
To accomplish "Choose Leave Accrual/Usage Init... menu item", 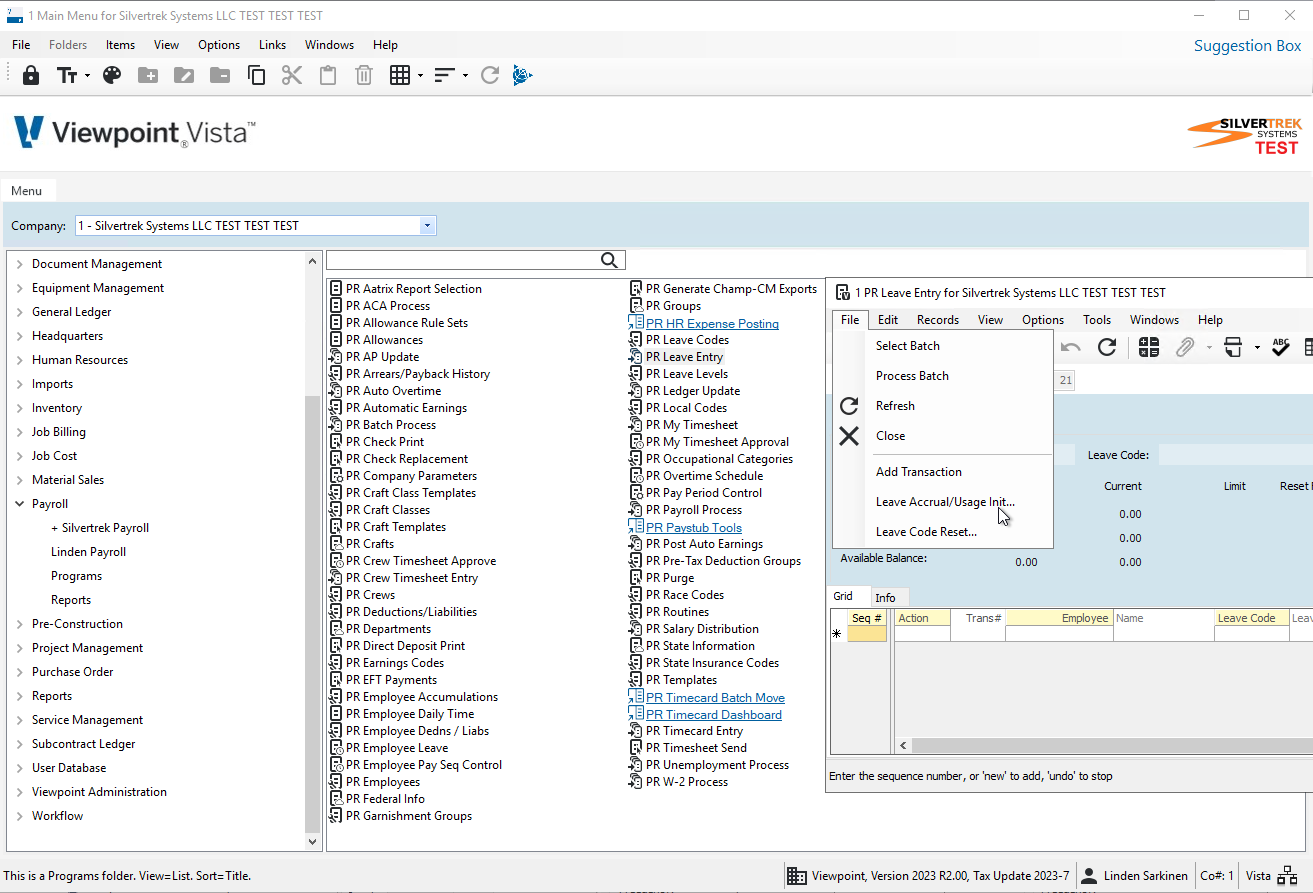I will click(945, 502).
